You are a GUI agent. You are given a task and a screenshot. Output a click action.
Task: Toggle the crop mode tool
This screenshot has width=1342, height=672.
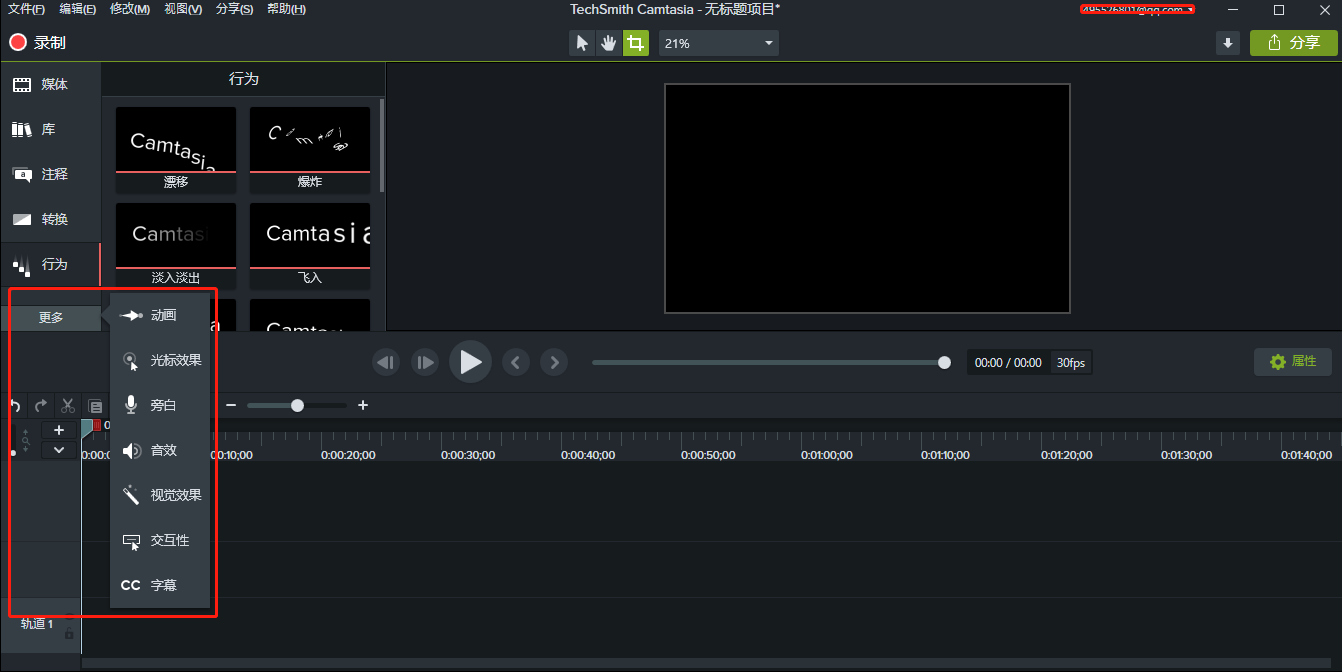click(635, 43)
